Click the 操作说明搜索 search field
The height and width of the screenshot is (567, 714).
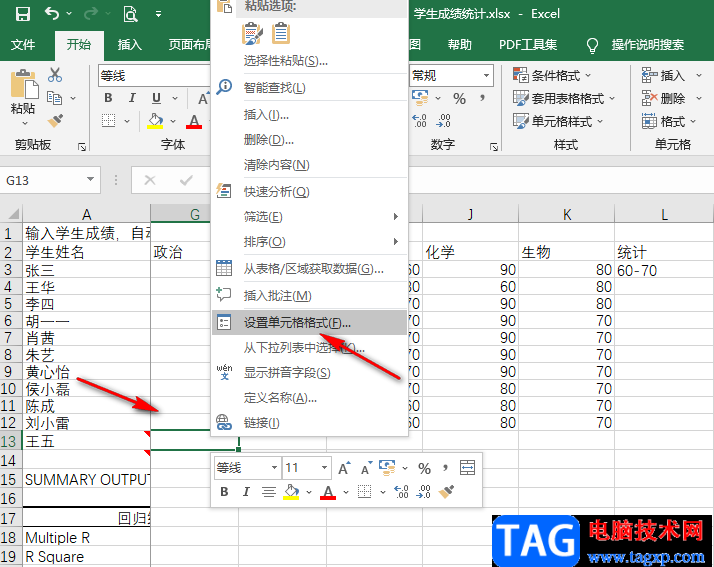[x=648, y=45]
